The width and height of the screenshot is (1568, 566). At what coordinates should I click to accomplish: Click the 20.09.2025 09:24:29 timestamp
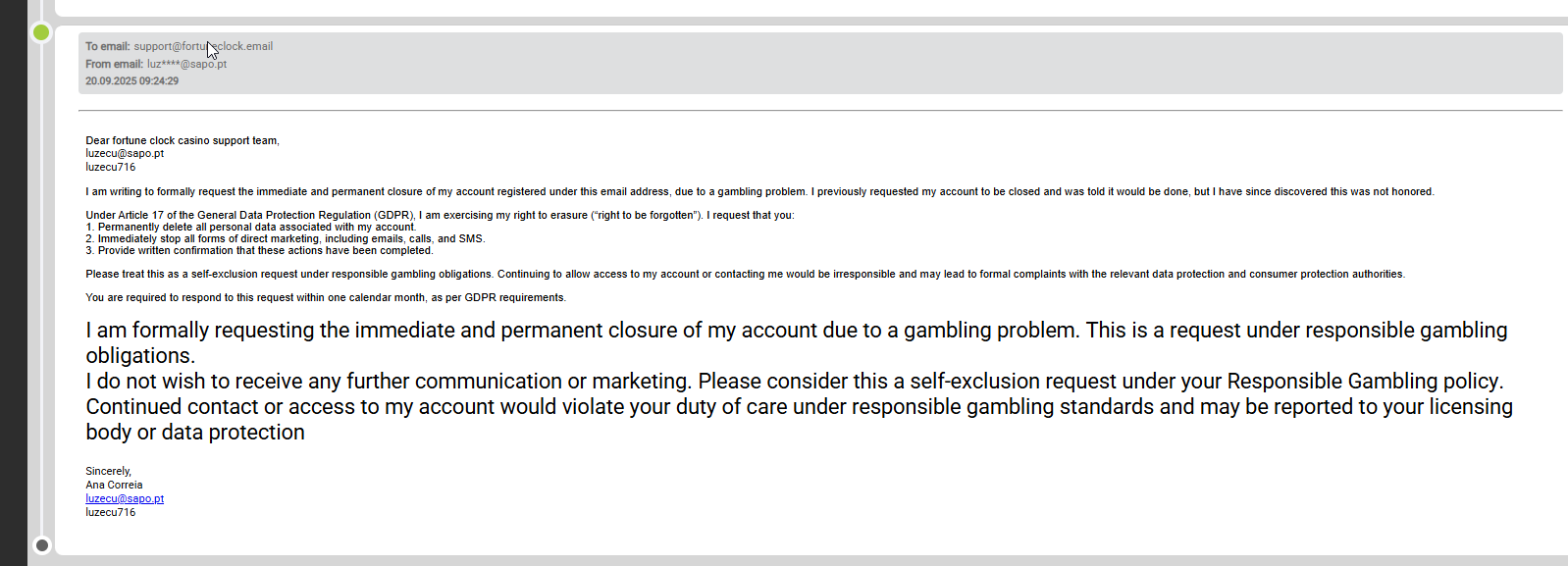click(x=131, y=81)
